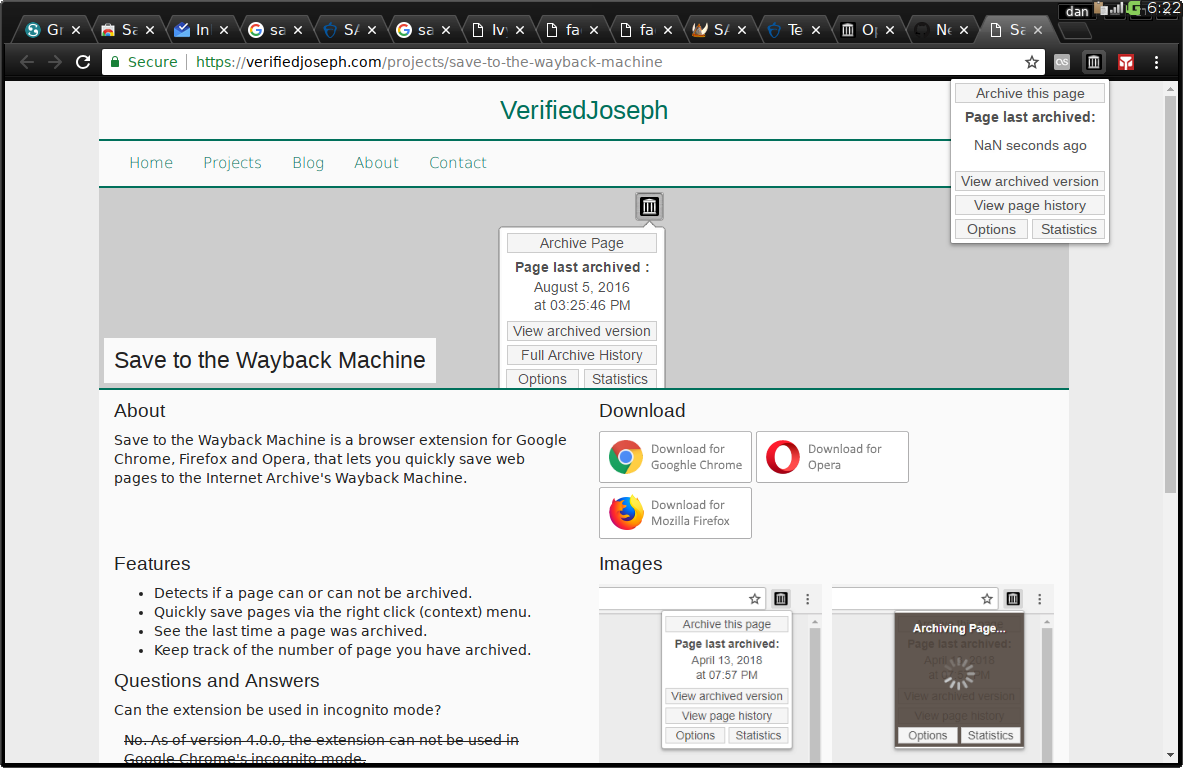Click the 6:22 system clock
This screenshot has height=768, width=1183.
click(1163, 8)
